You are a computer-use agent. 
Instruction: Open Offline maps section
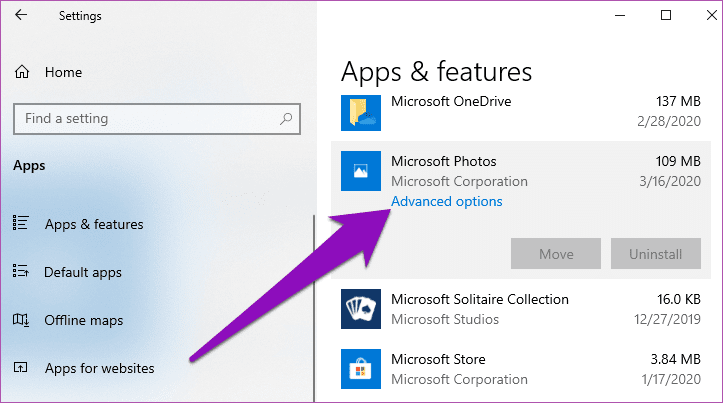[x=84, y=320]
